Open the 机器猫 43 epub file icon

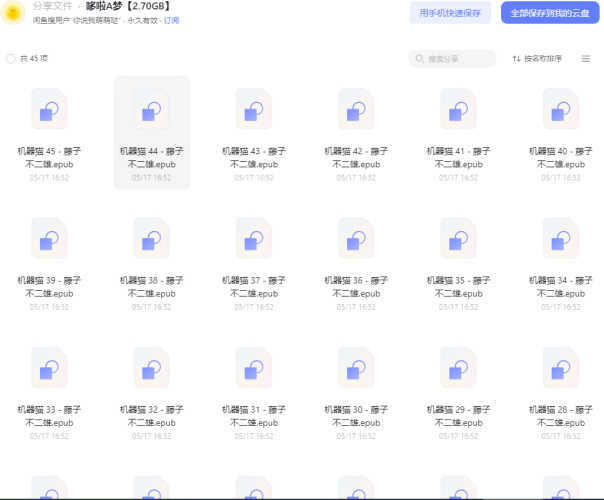tap(254, 109)
